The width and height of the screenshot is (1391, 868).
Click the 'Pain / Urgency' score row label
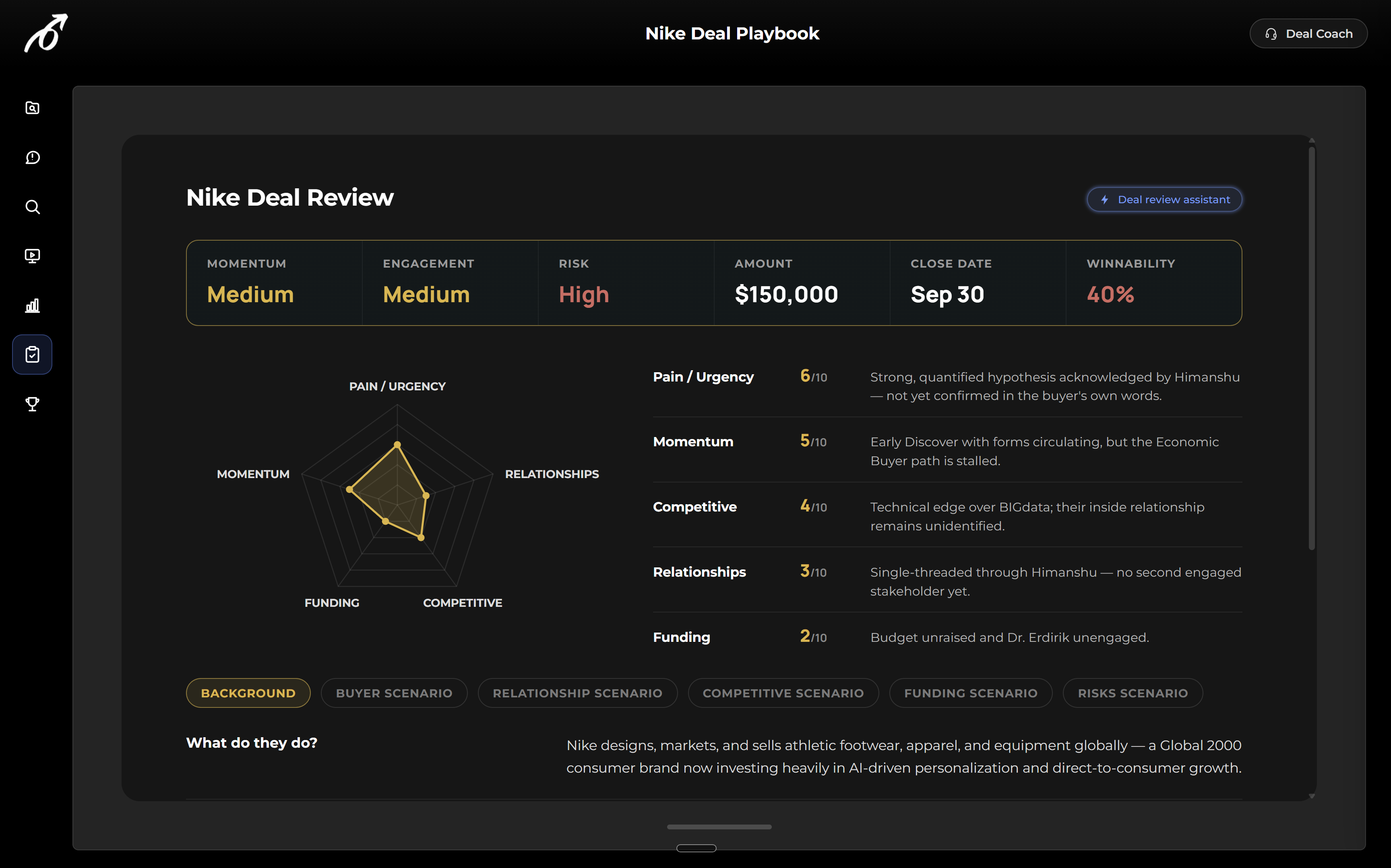(703, 377)
